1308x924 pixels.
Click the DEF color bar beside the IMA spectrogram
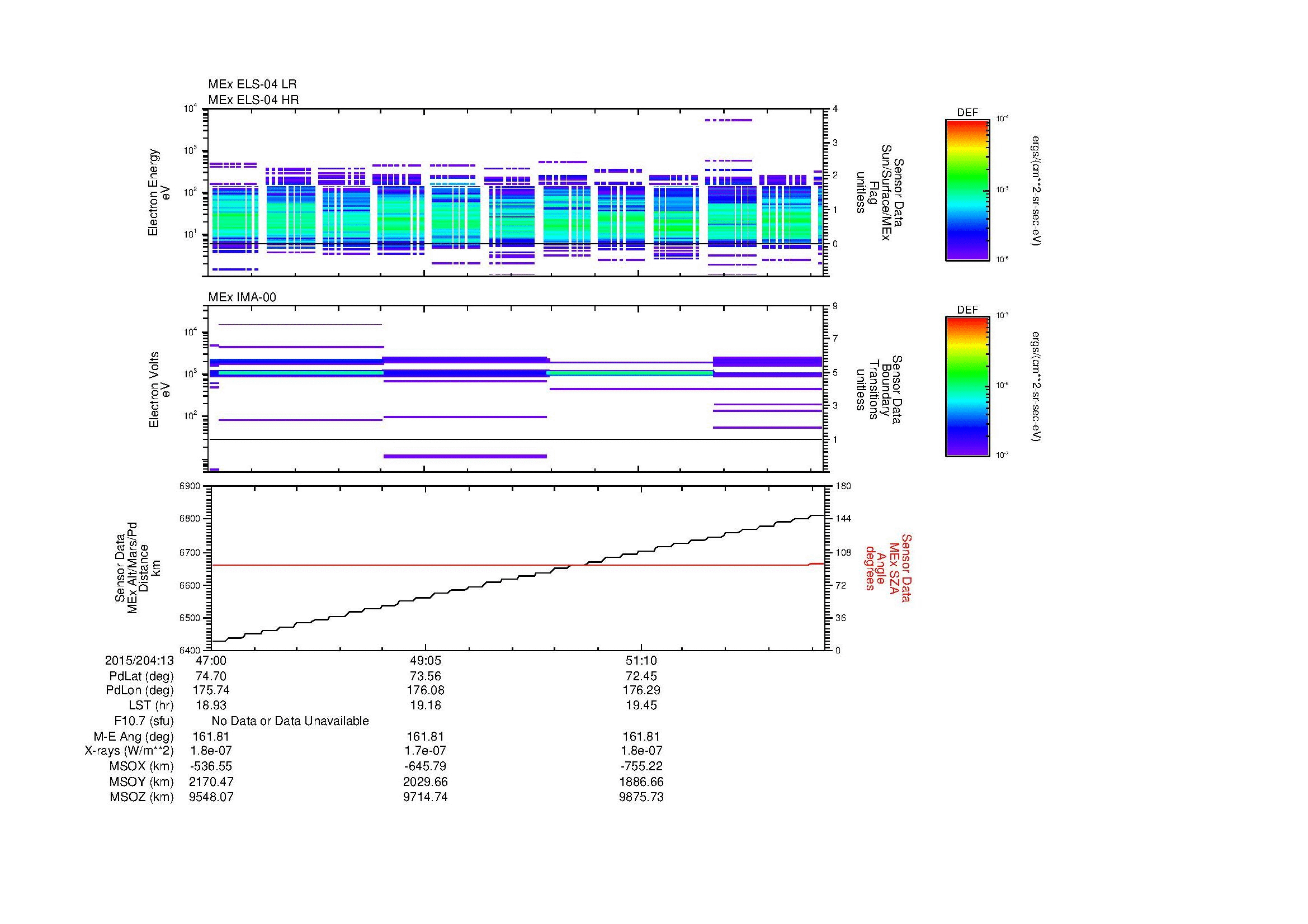pyautogui.click(x=967, y=387)
